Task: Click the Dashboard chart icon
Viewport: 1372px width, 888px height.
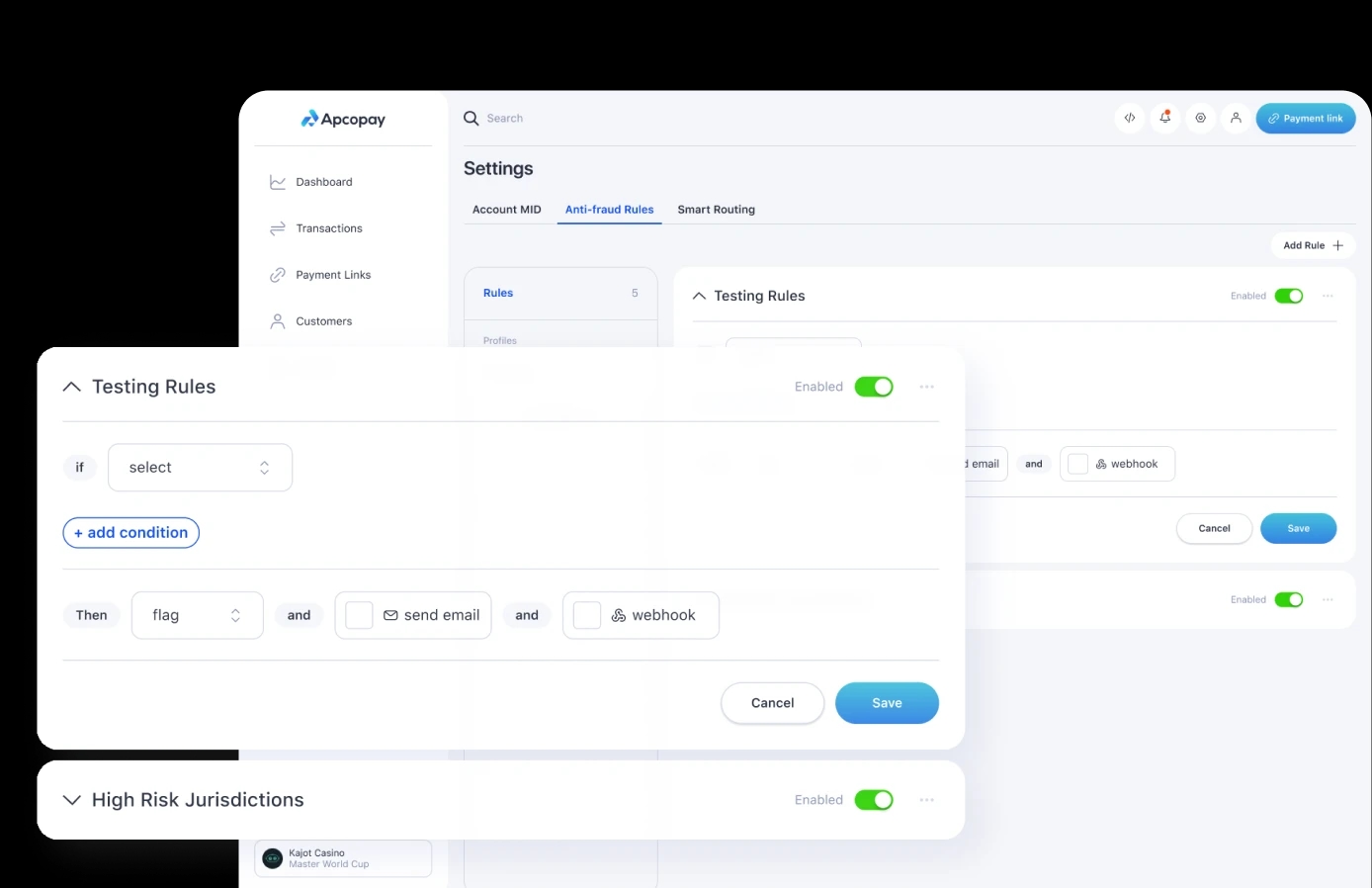Action: [x=278, y=182]
